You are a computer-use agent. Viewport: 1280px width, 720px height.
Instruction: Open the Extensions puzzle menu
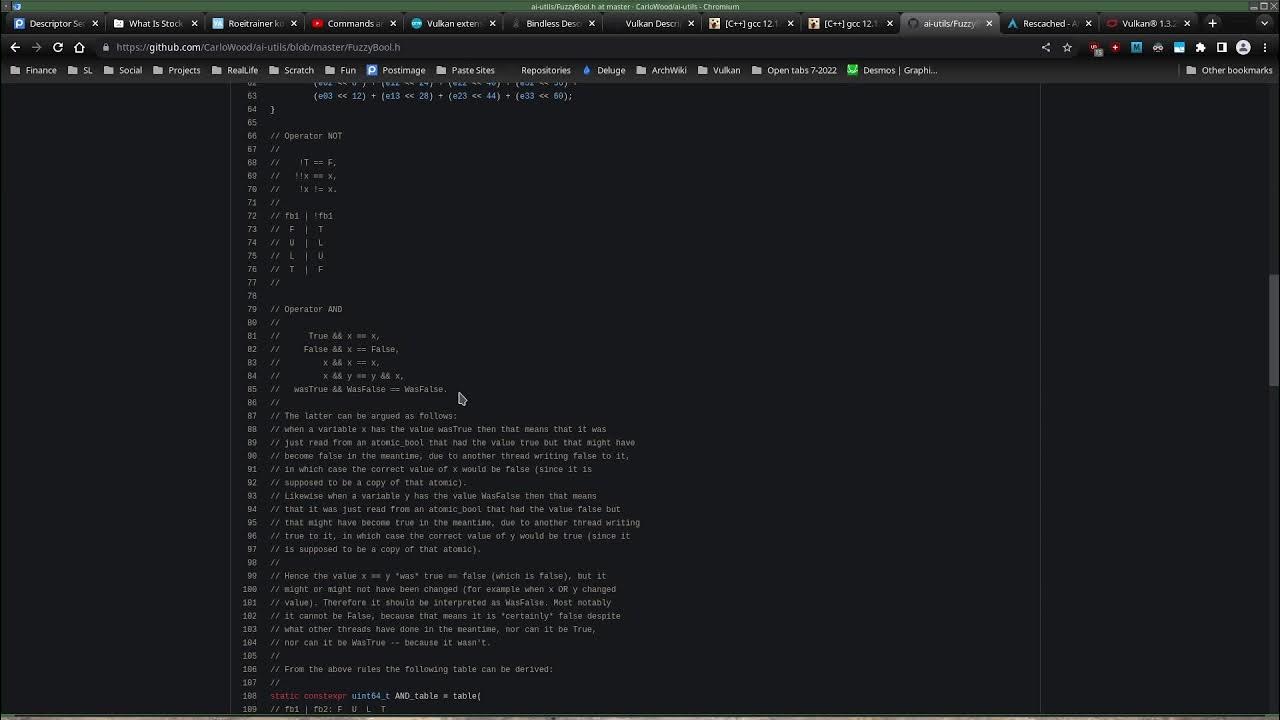point(1200,47)
